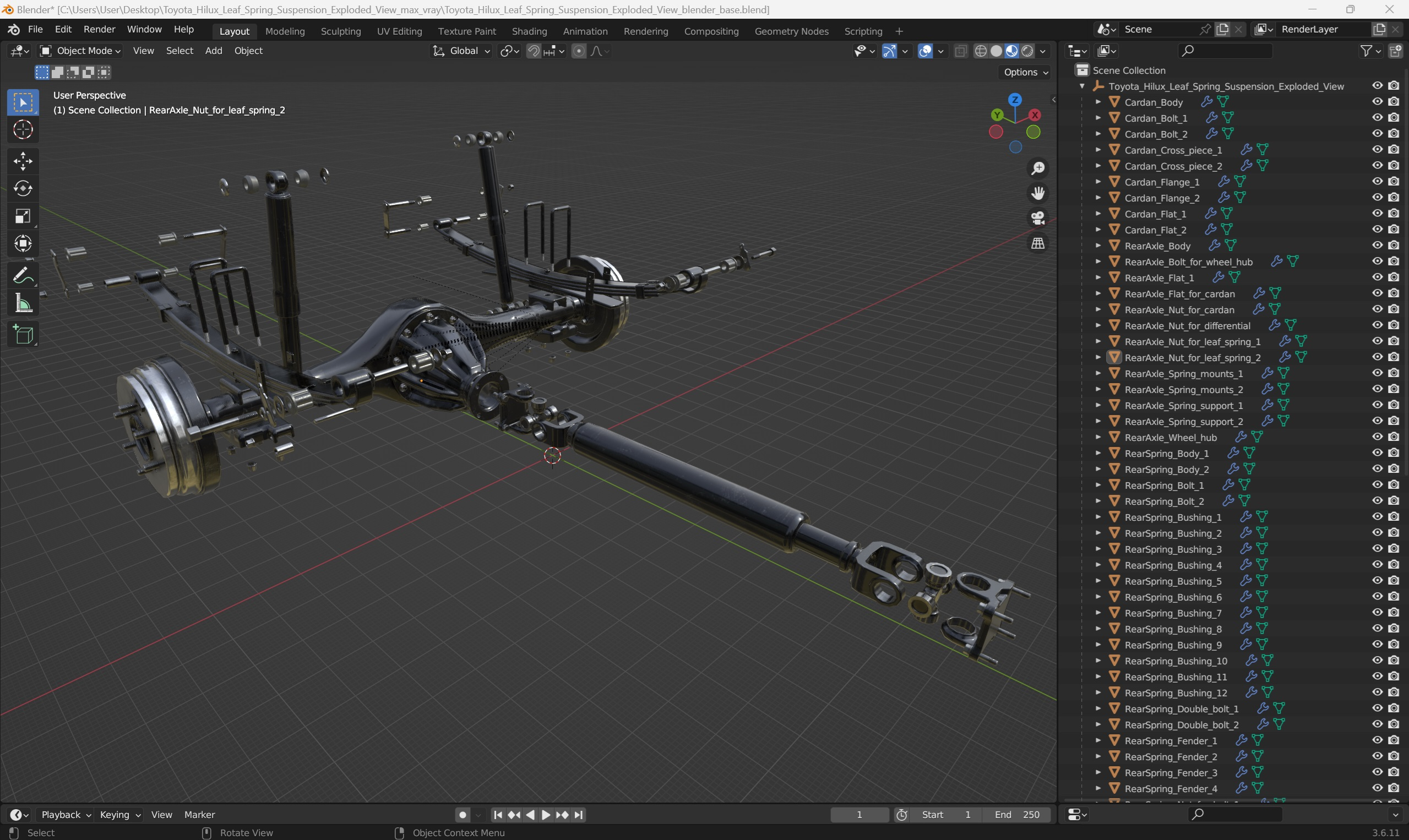
Task: Expand the RearAxle_Body tree item
Action: pos(1098,246)
